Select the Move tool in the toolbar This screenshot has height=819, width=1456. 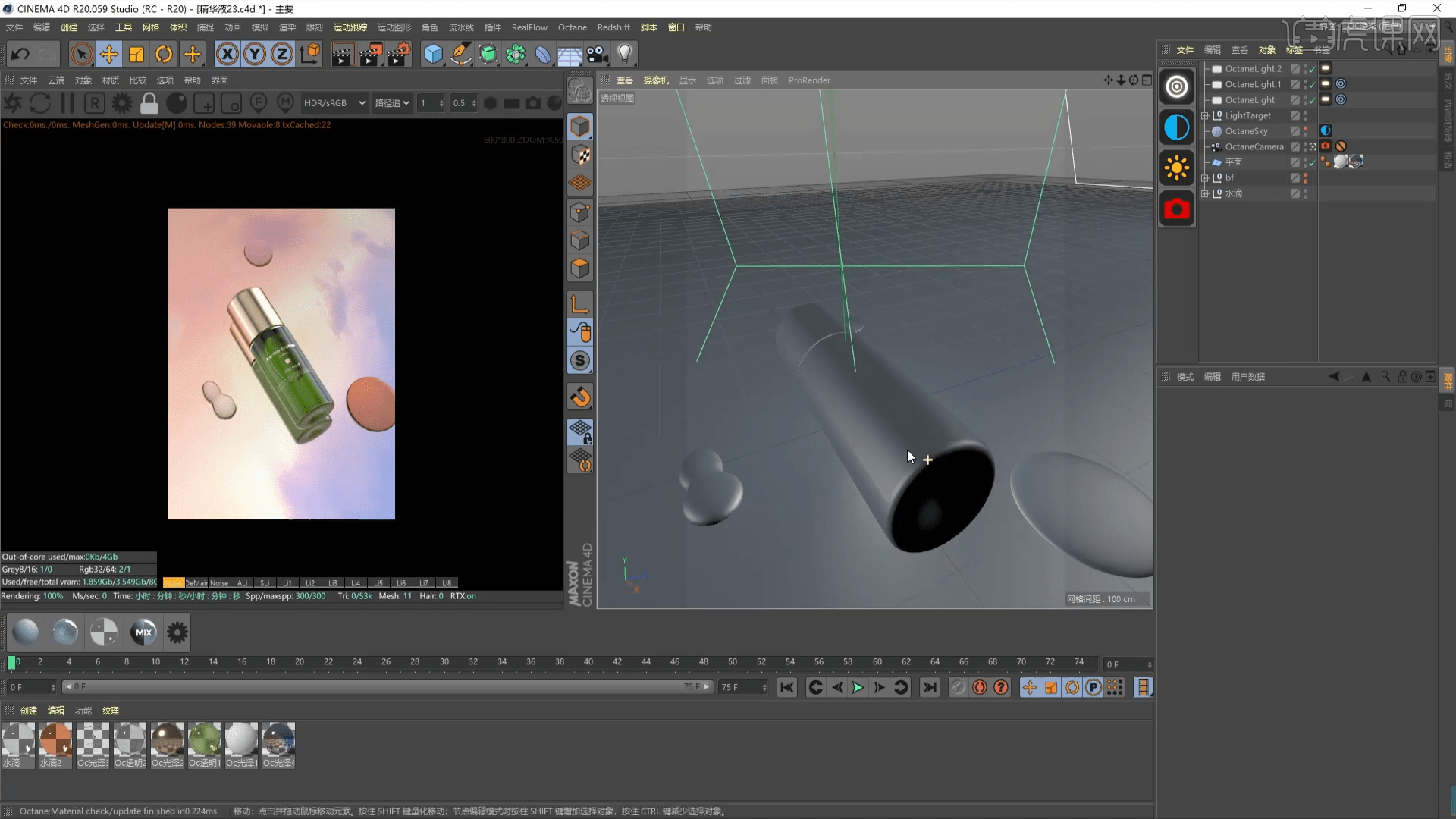[108, 54]
